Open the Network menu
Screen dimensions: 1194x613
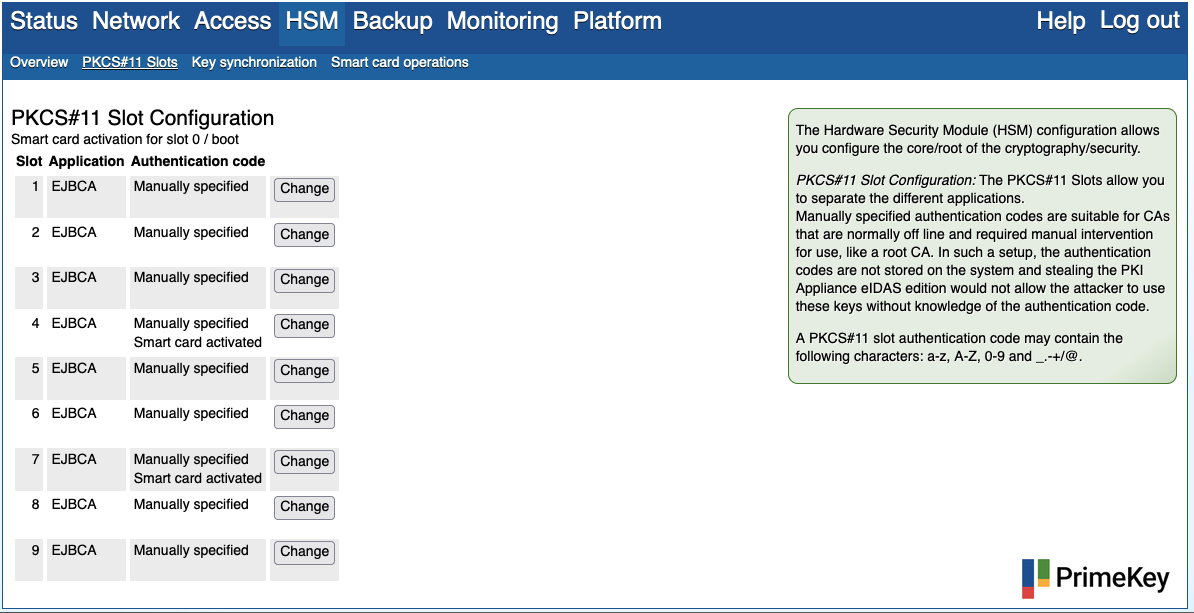136,21
